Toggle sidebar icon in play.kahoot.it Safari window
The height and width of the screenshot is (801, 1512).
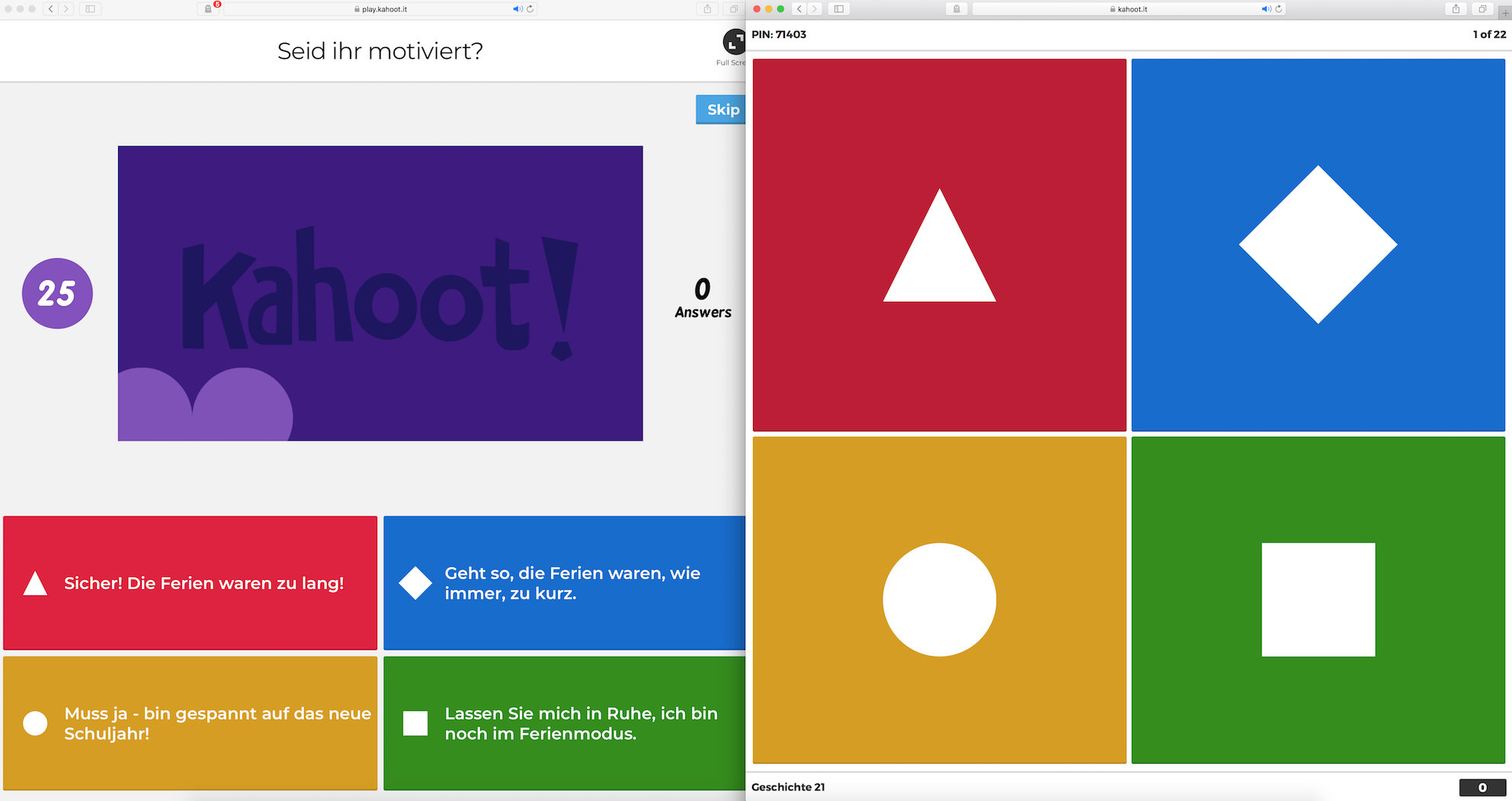coord(90,9)
